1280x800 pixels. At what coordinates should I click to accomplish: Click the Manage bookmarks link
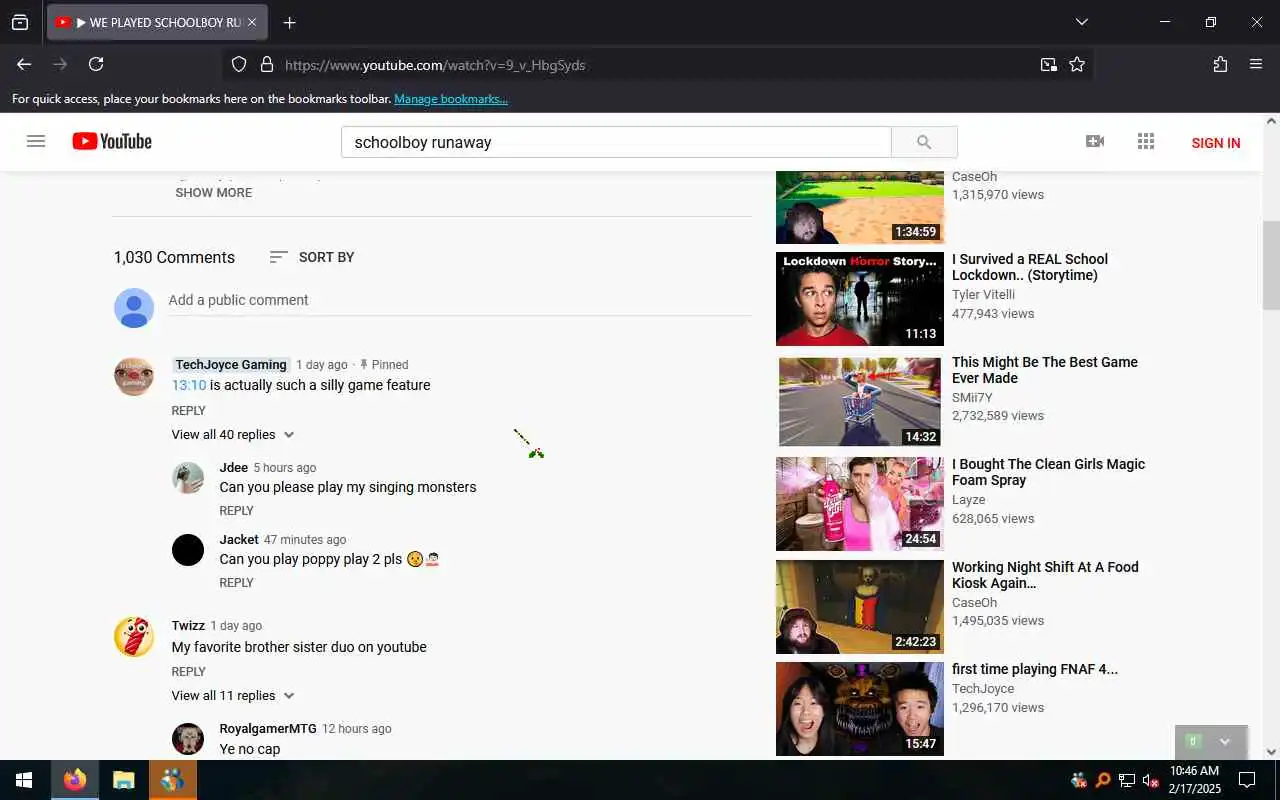tap(451, 99)
